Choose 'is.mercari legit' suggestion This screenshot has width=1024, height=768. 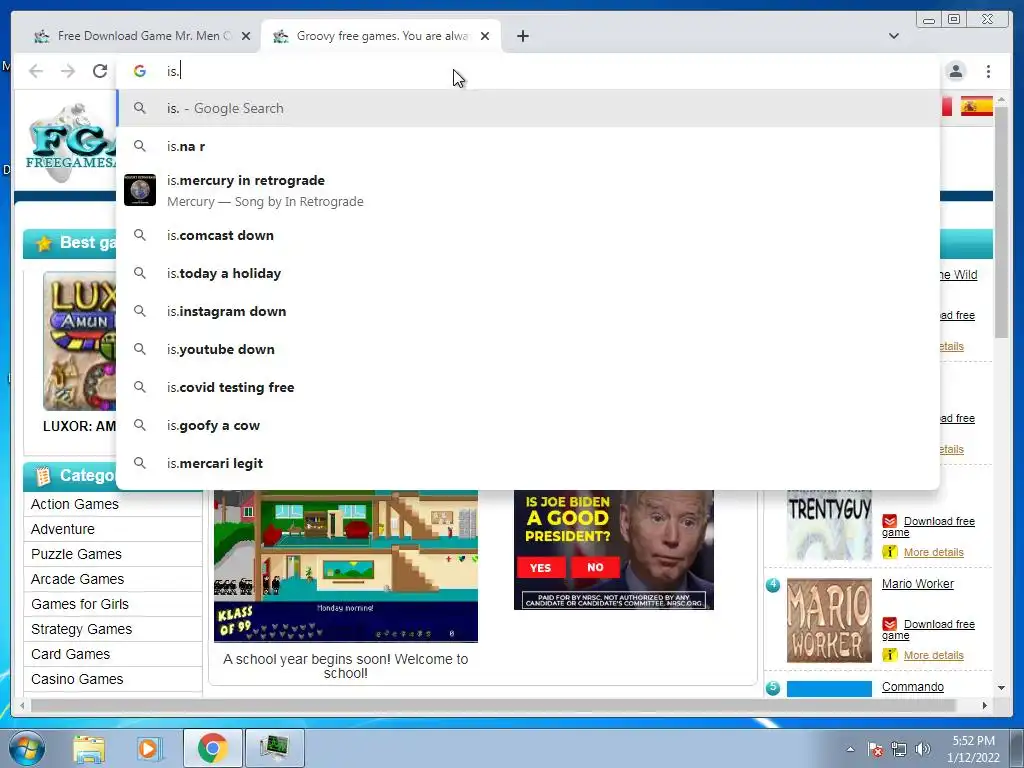click(529, 463)
